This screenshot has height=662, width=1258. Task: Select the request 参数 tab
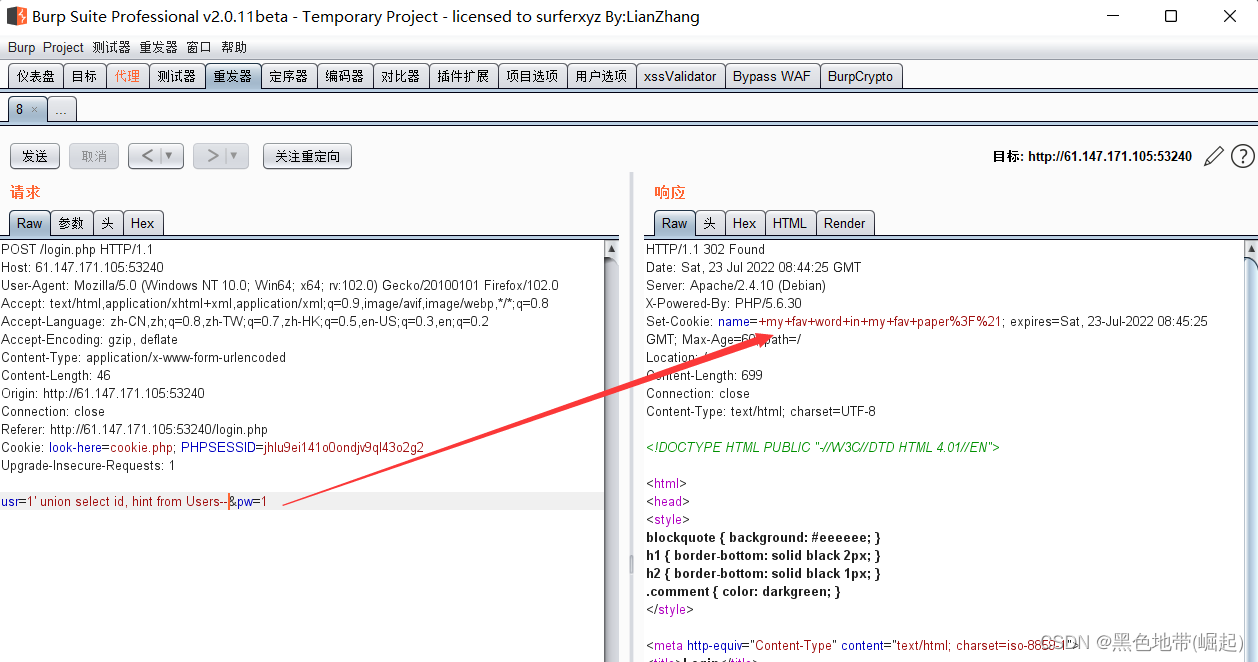click(72, 223)
